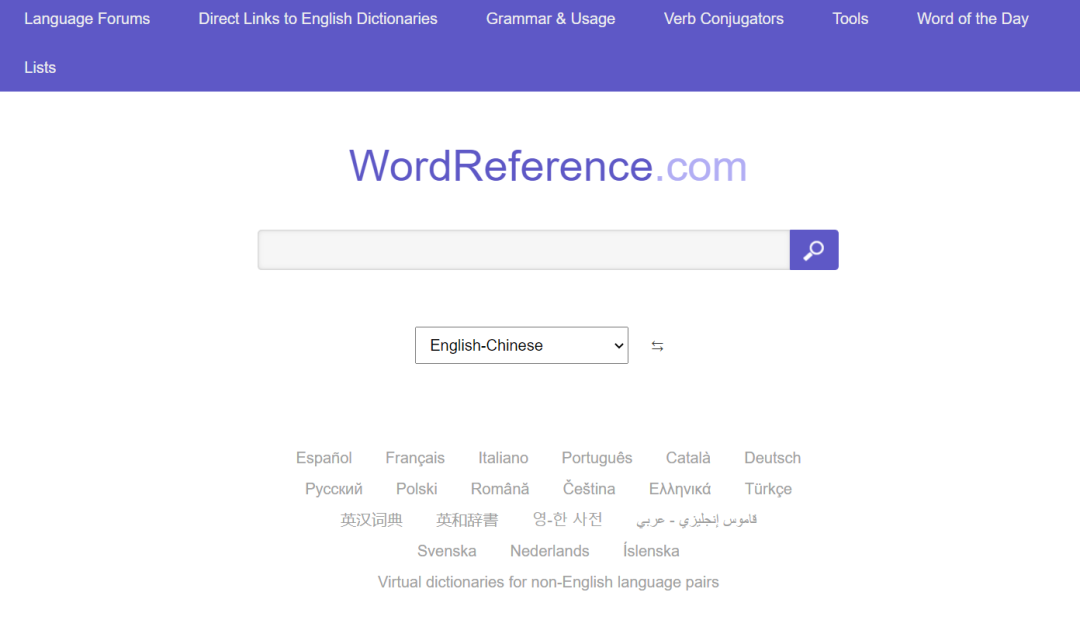Image resolution: width=1080 pixels, height=620 pixels.
Task: Swap dictionary language direction arrows
Action: tap(657, 346)
